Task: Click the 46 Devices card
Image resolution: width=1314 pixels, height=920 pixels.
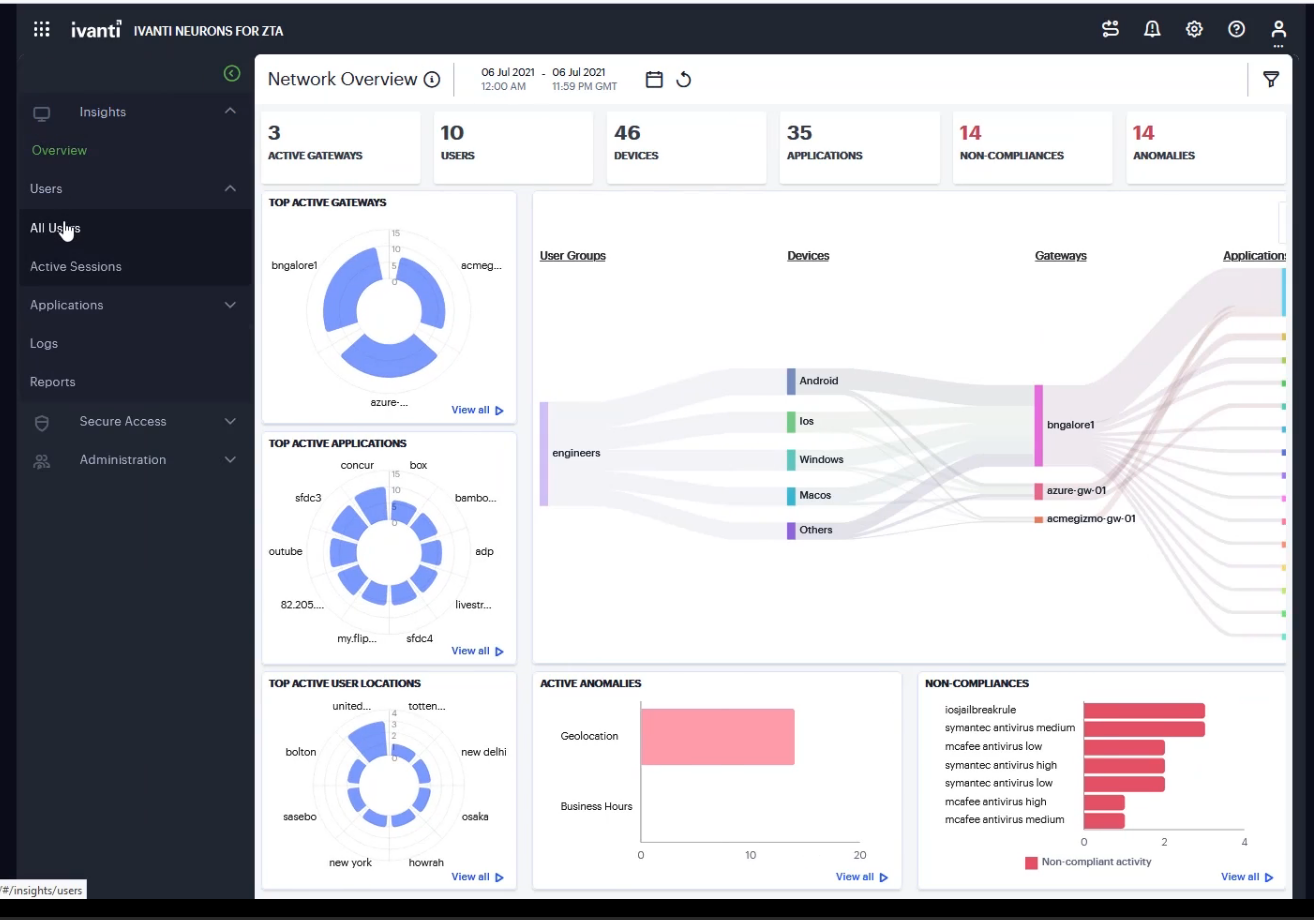Action: [x=687, y=147]
